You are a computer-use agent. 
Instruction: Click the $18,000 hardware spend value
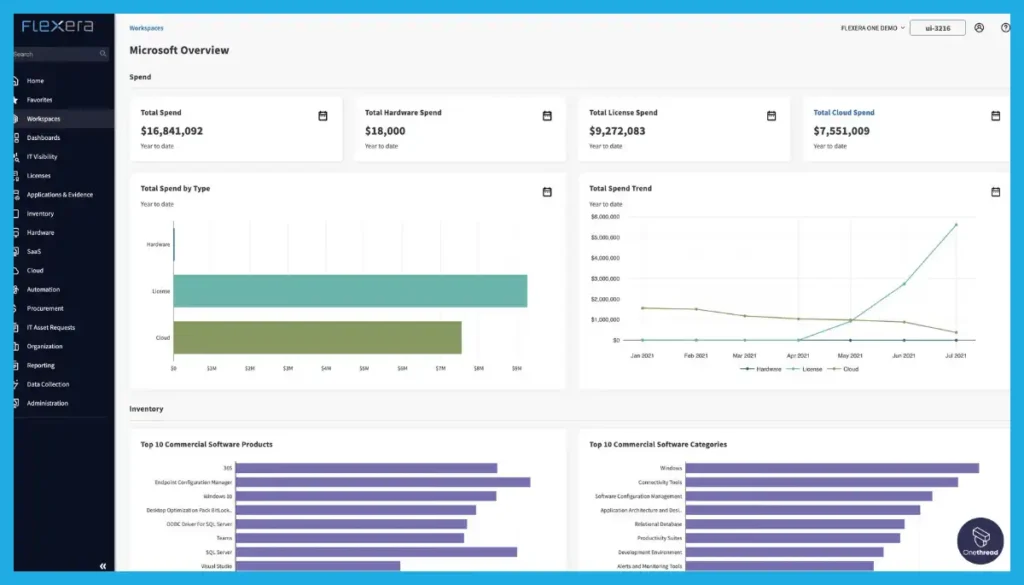(385, 131)
